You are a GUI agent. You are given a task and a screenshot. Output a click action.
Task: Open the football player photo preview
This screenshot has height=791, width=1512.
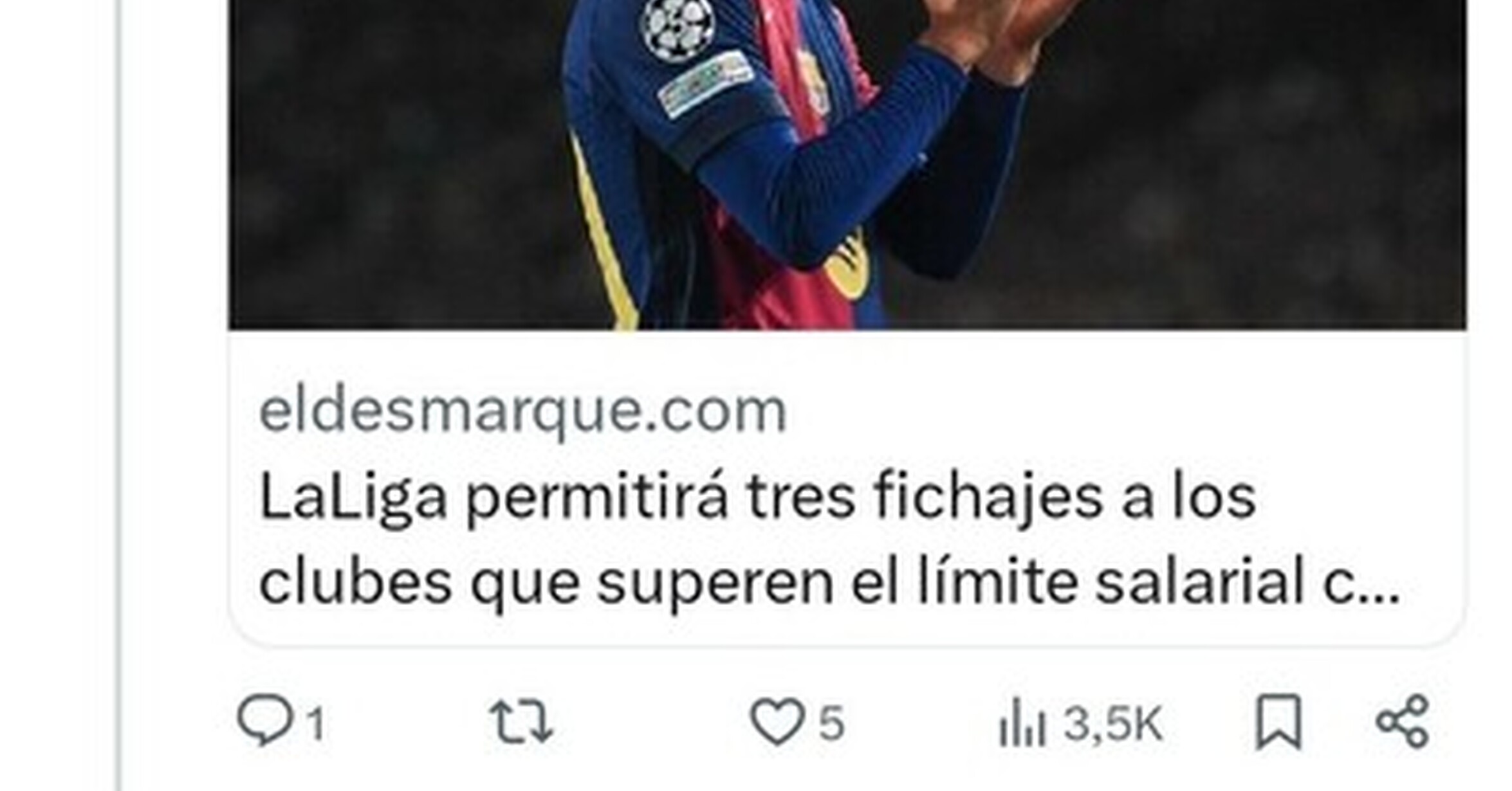point(847,165)
